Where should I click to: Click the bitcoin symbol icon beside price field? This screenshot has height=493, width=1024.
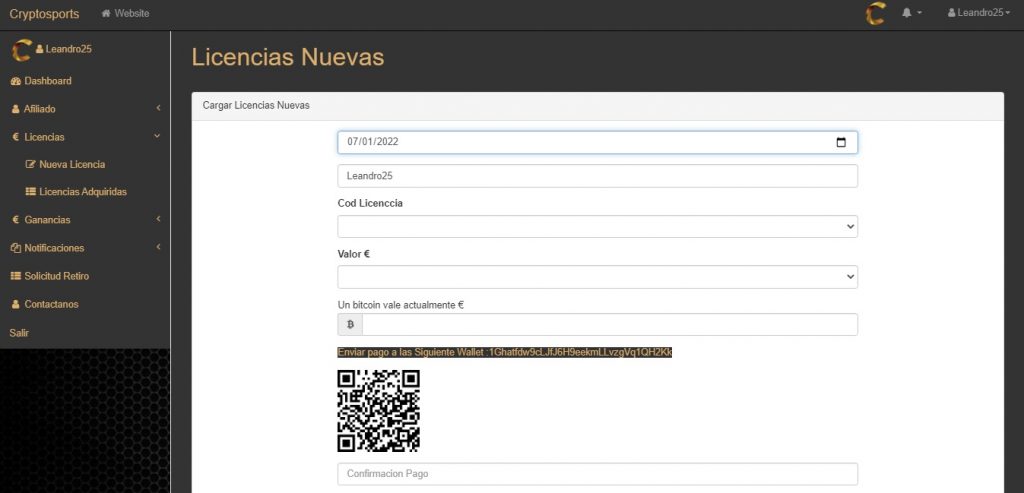(x=350, y=324)
